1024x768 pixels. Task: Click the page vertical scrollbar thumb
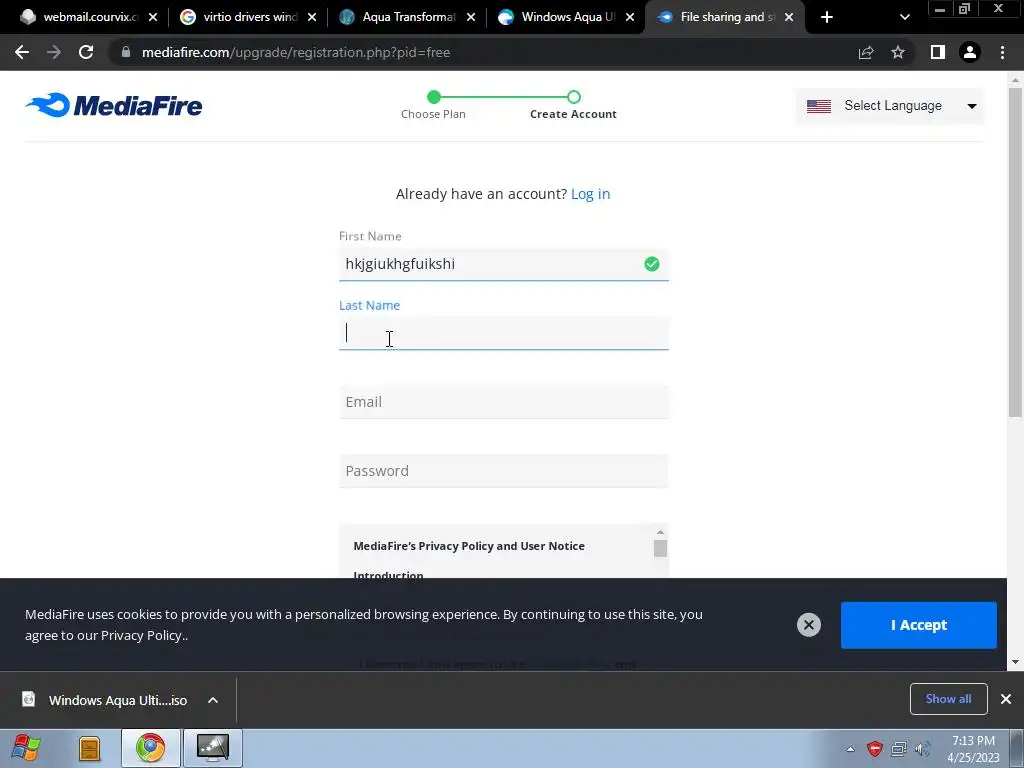click(x=1015, y=251)
